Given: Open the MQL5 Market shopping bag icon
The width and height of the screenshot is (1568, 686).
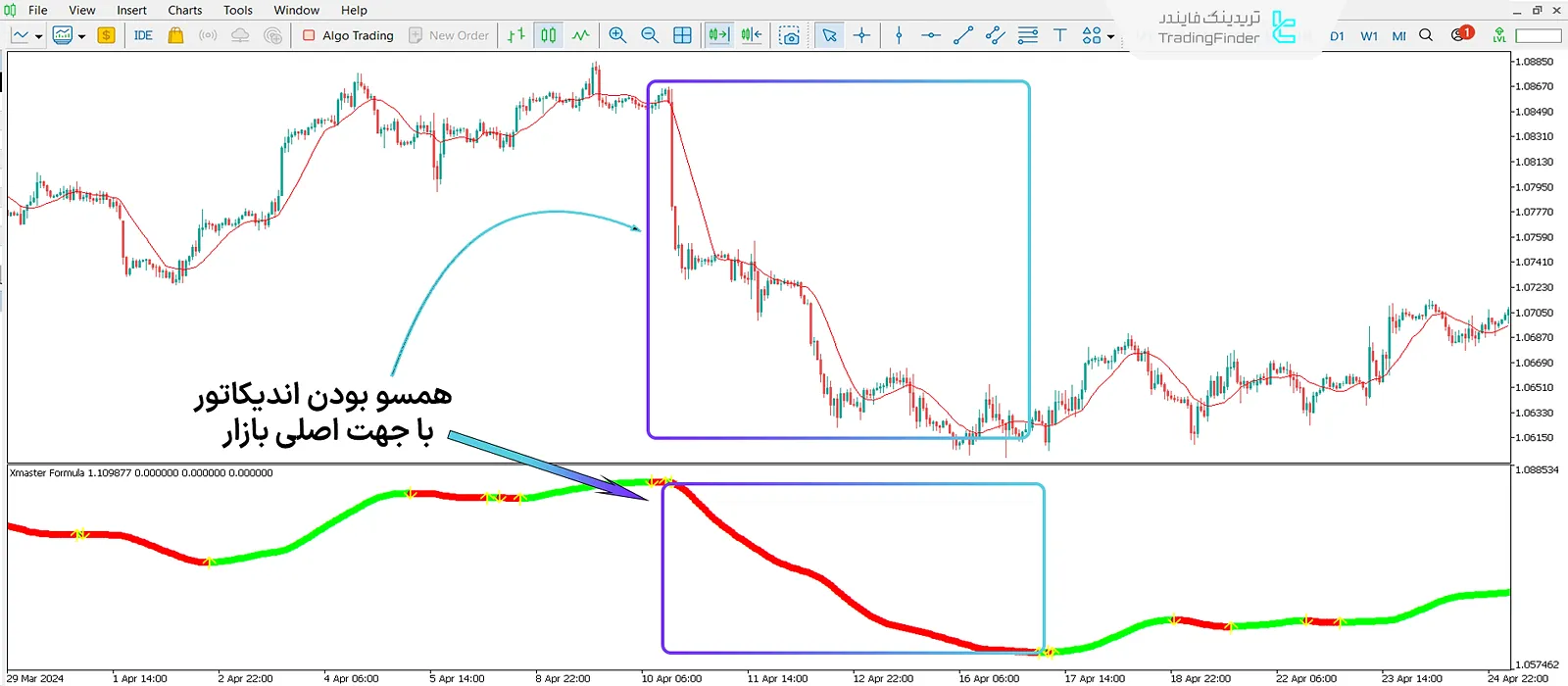Looking at the screenshot, I should pos(175,35).
